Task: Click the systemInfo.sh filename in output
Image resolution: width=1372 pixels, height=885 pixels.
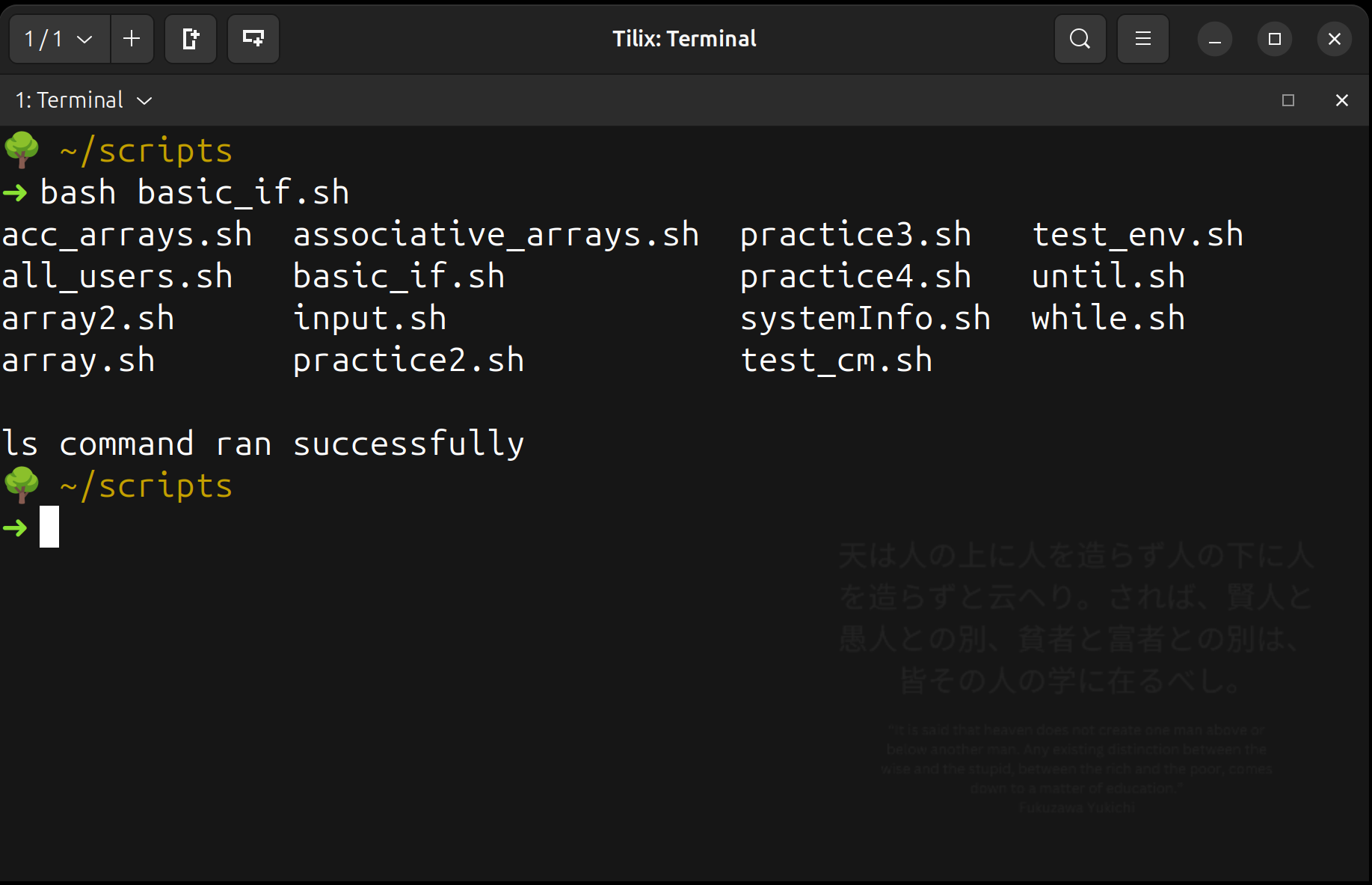Action: click(865, 319)
